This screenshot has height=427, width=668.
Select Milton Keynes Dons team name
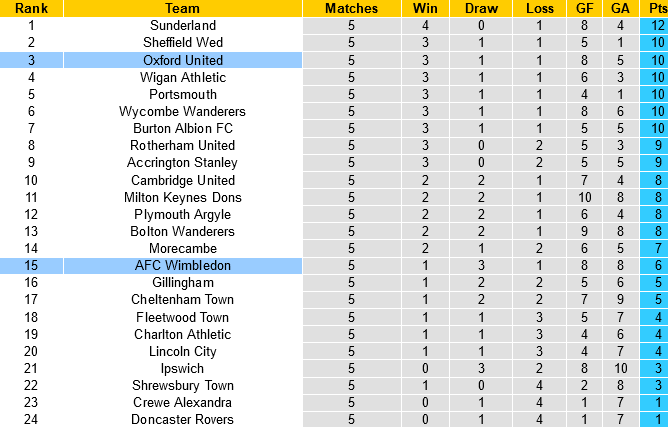click(182, 197)
